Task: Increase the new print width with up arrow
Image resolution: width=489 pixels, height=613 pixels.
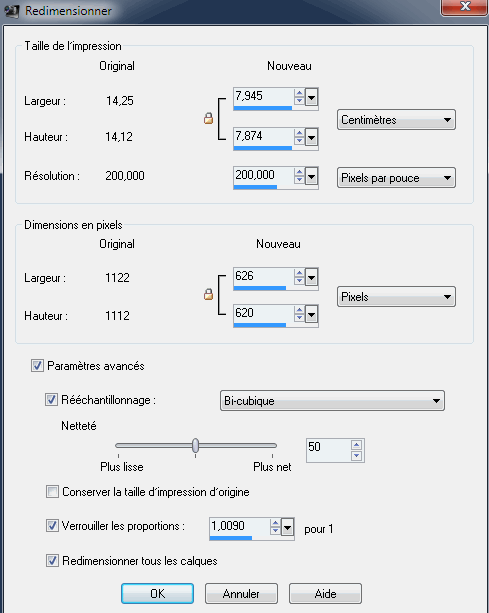Action: click(299, 93)
